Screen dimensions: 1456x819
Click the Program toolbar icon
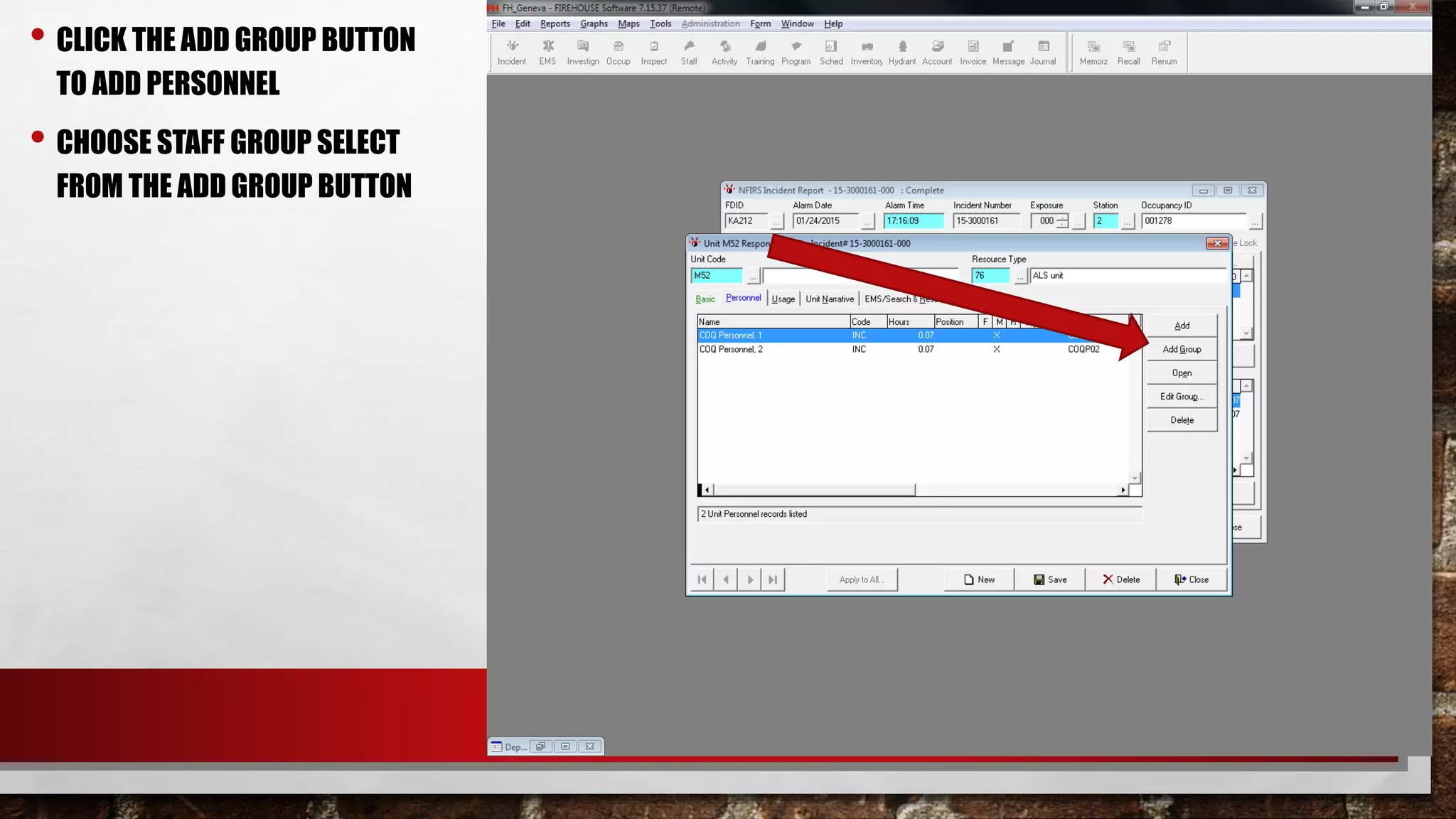(x=796, y=53)
